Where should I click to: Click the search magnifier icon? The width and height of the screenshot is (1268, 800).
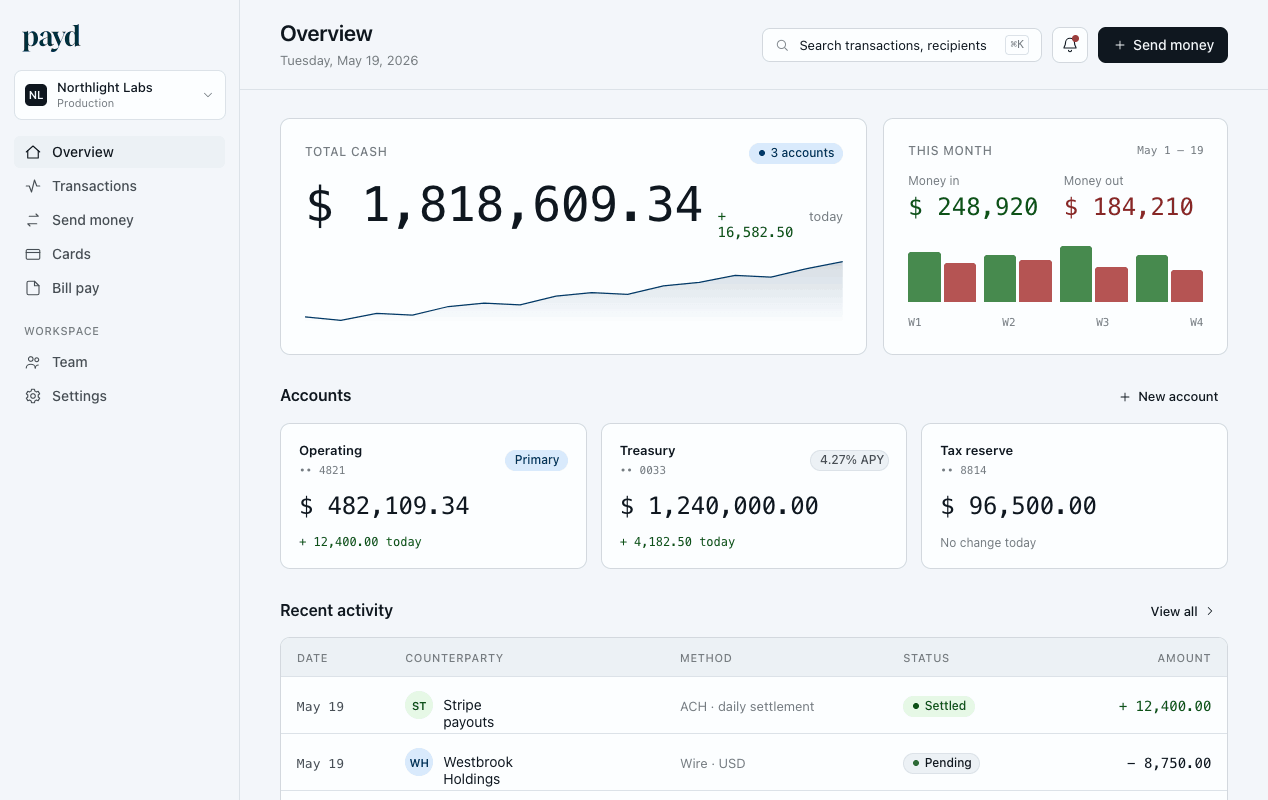782,45
